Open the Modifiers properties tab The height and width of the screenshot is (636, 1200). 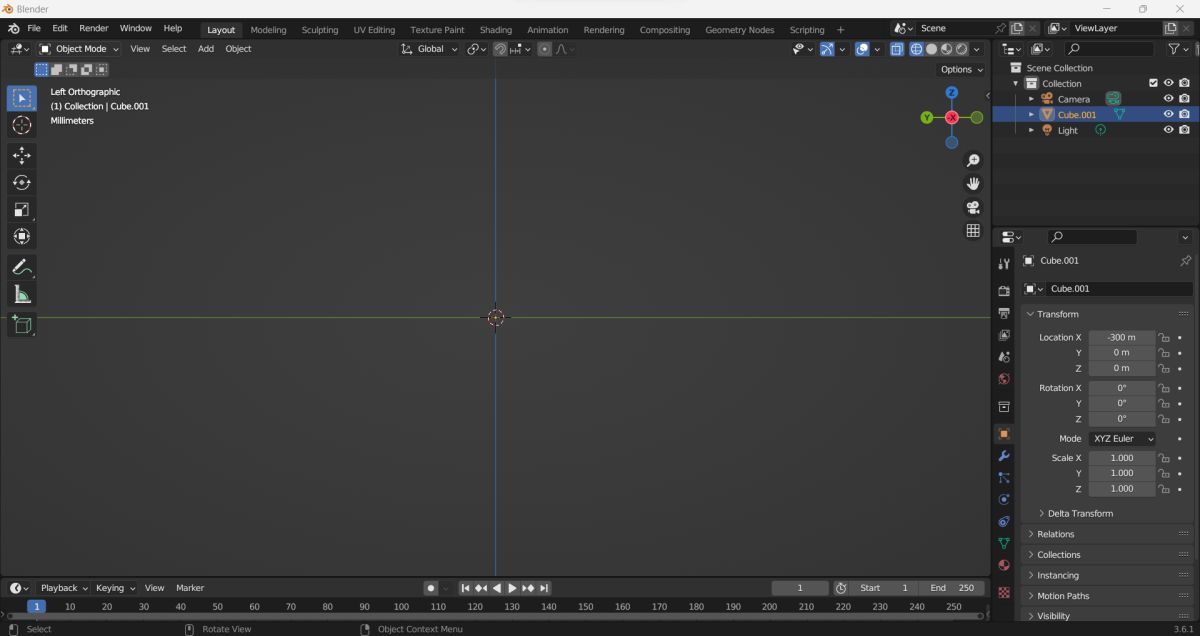pos(1004,456)
